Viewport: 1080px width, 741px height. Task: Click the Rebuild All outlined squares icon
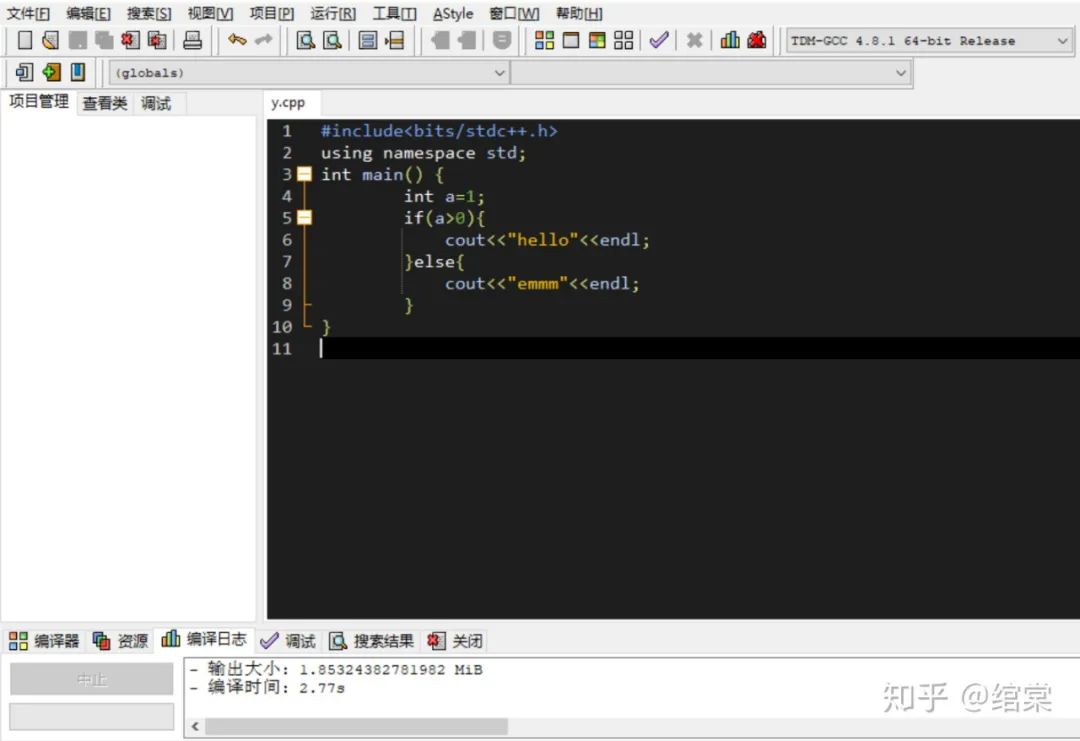(x=623, y=40)
